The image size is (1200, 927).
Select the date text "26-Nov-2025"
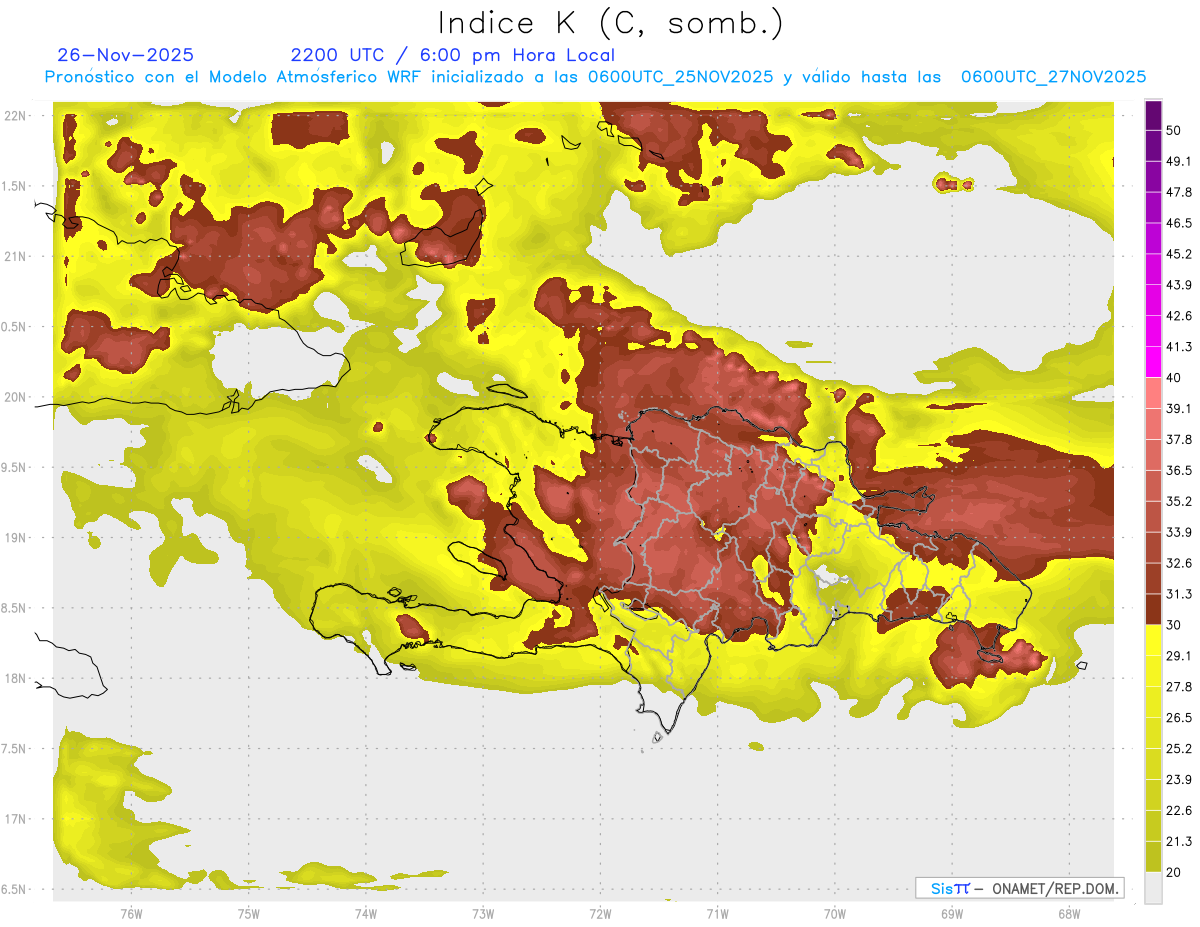[126, 55]
